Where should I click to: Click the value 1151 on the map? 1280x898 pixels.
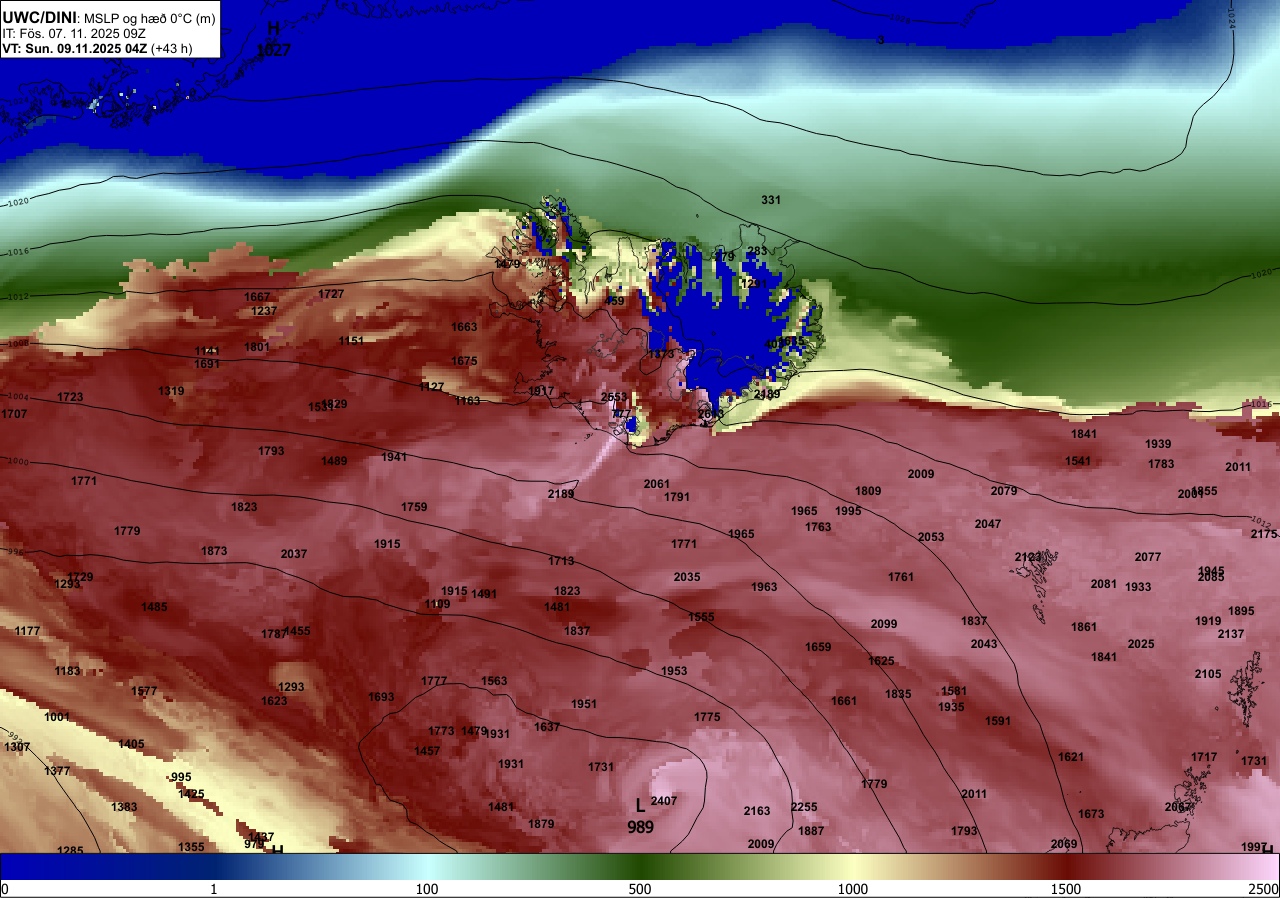(351, 341)
